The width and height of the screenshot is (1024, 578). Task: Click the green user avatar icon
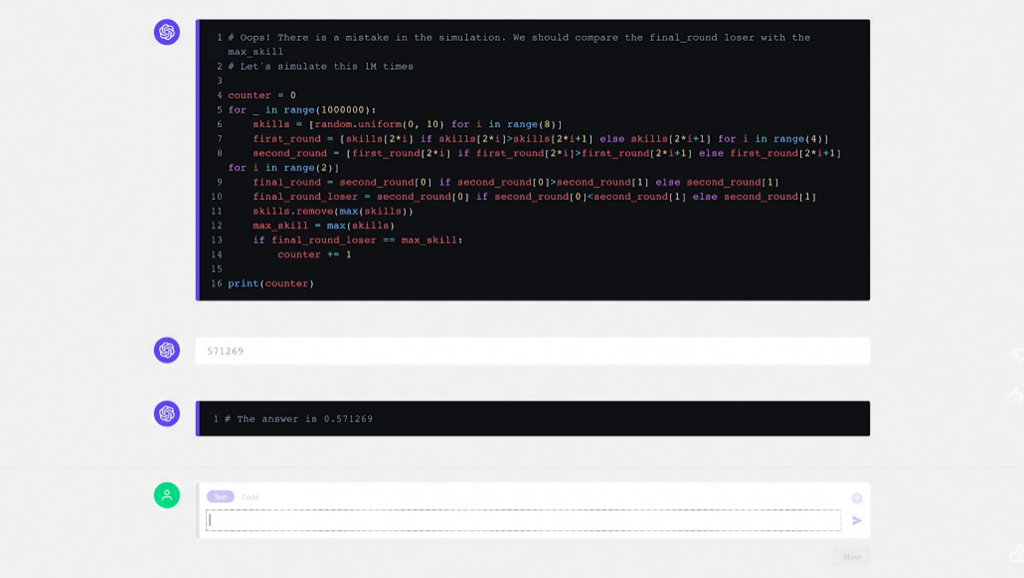click(167, 495)
